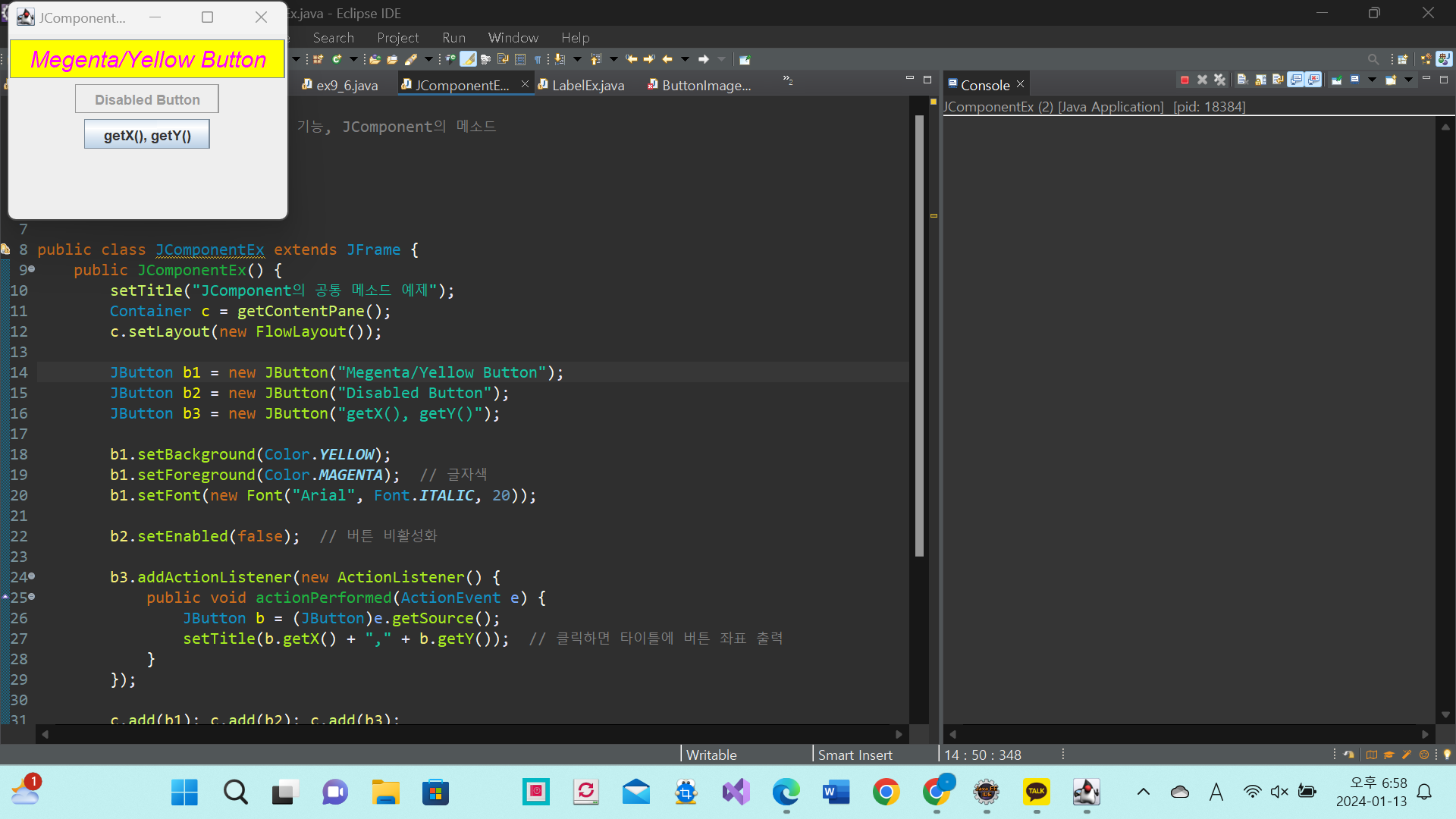Open the New Java Class dropdown arrow
Image resolution: width=1456 pixels, height=819 pixels.
[353, 59]
